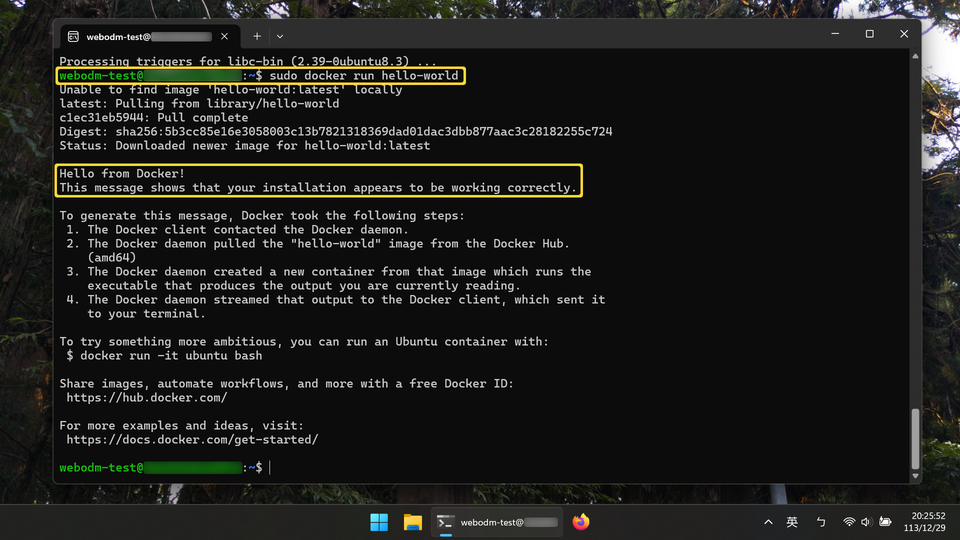Select the webodm-test terminal tab

pyautogui.click(x=149, y=37)
